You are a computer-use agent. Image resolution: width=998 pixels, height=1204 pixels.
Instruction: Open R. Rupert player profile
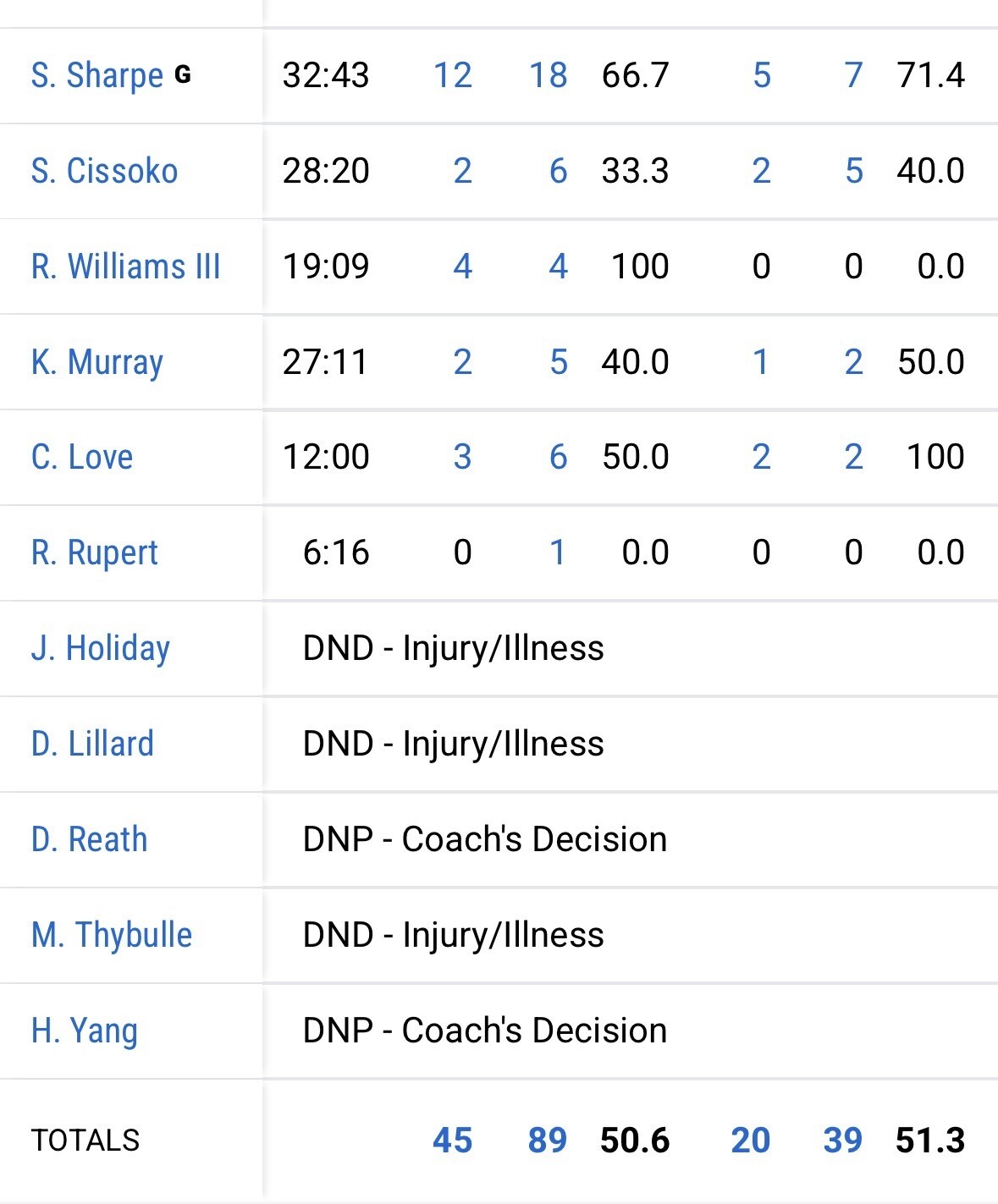(94, 553)
